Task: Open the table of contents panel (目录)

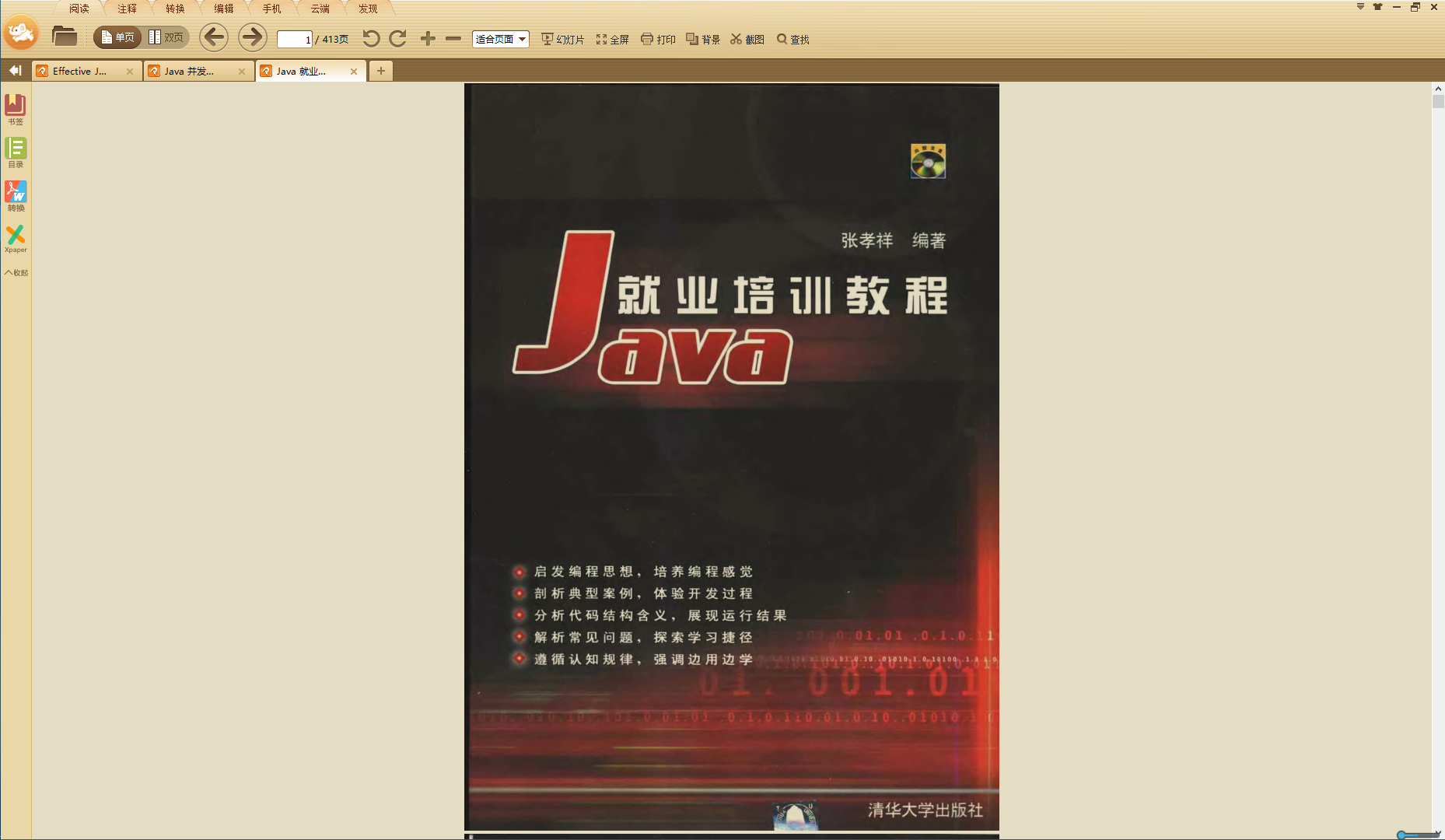Action: pos(16,152)
